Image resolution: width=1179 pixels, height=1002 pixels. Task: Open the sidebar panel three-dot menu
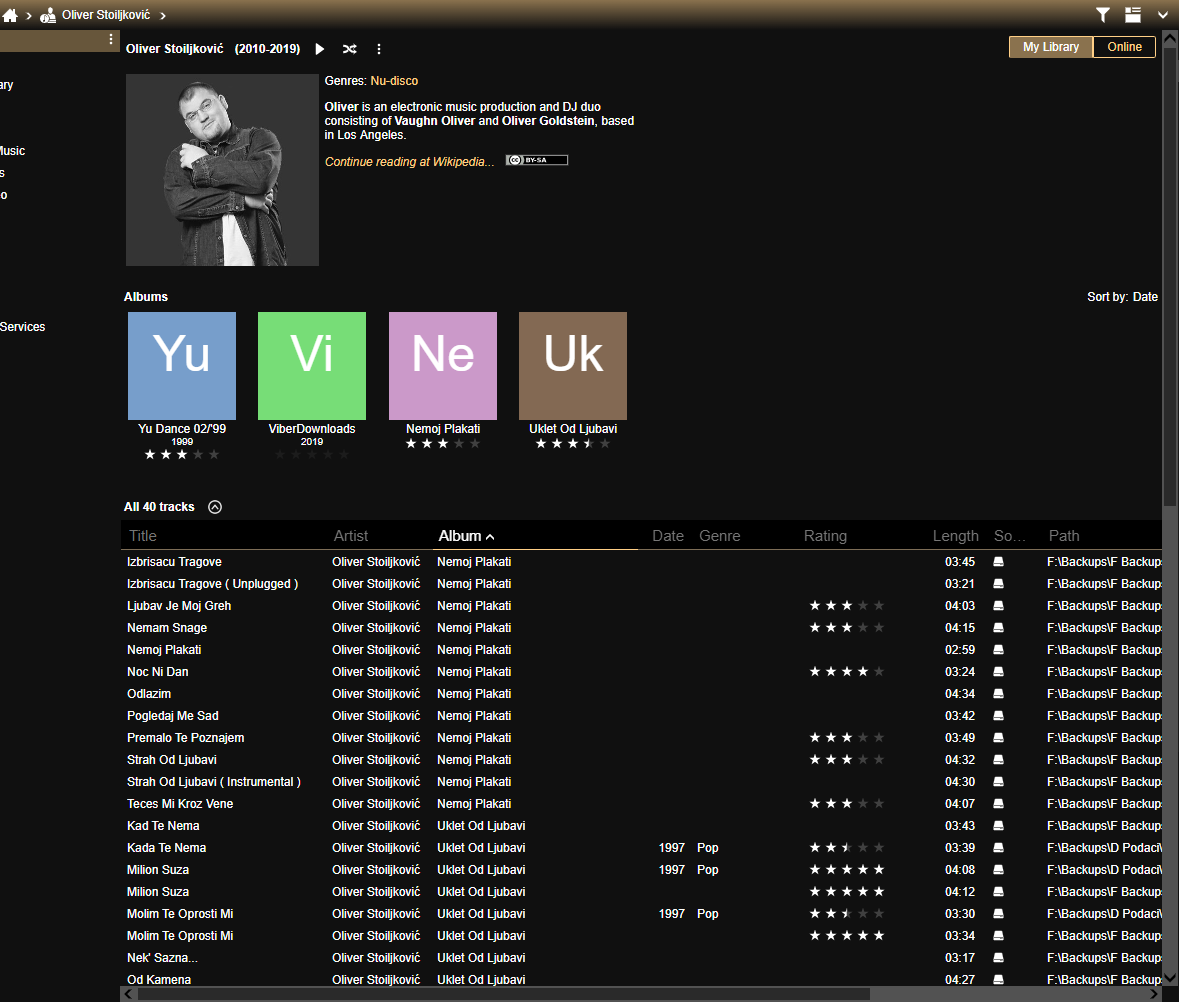(111, 40)
